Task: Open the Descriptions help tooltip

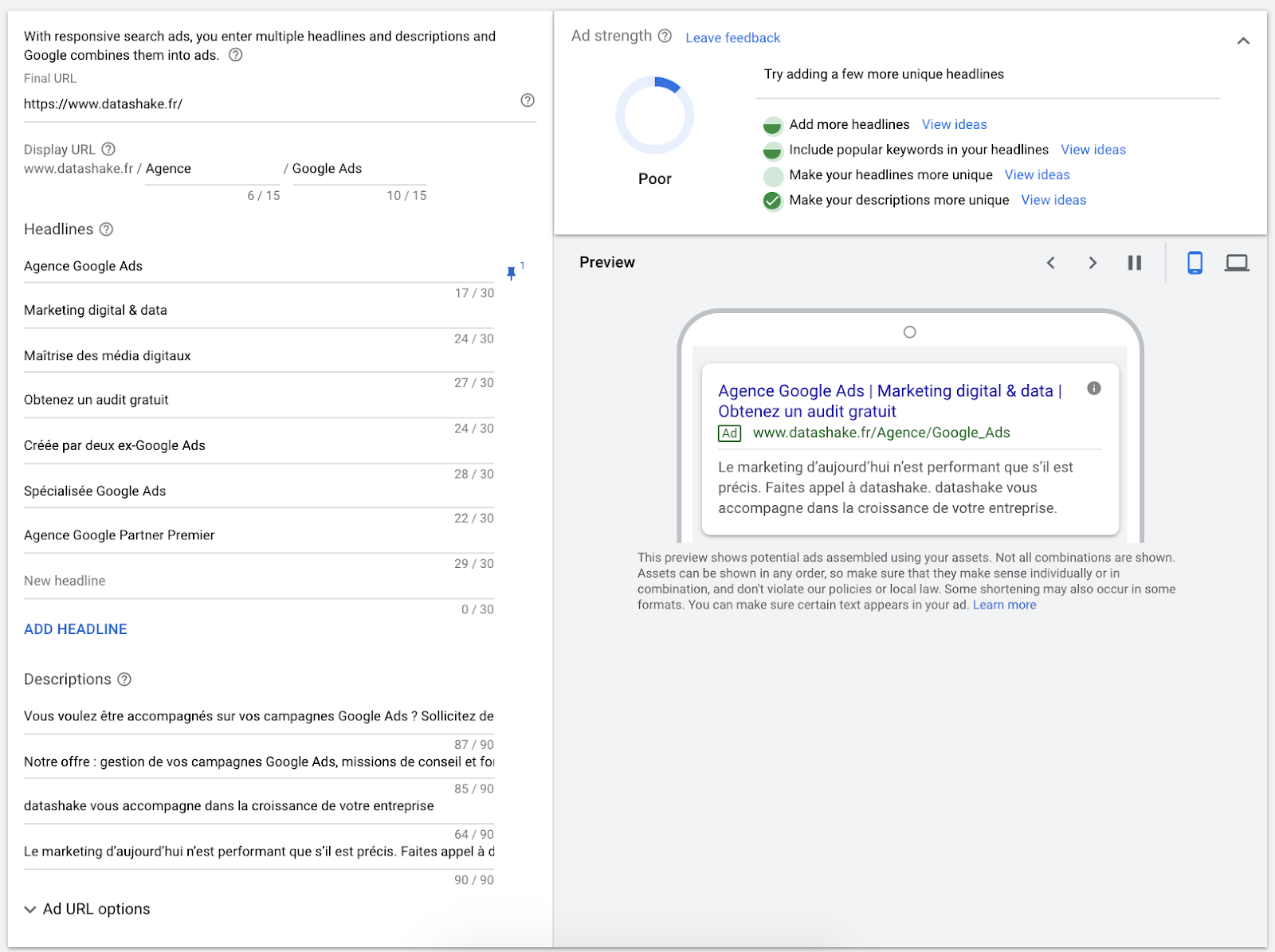Action: (x=124, y=680)
